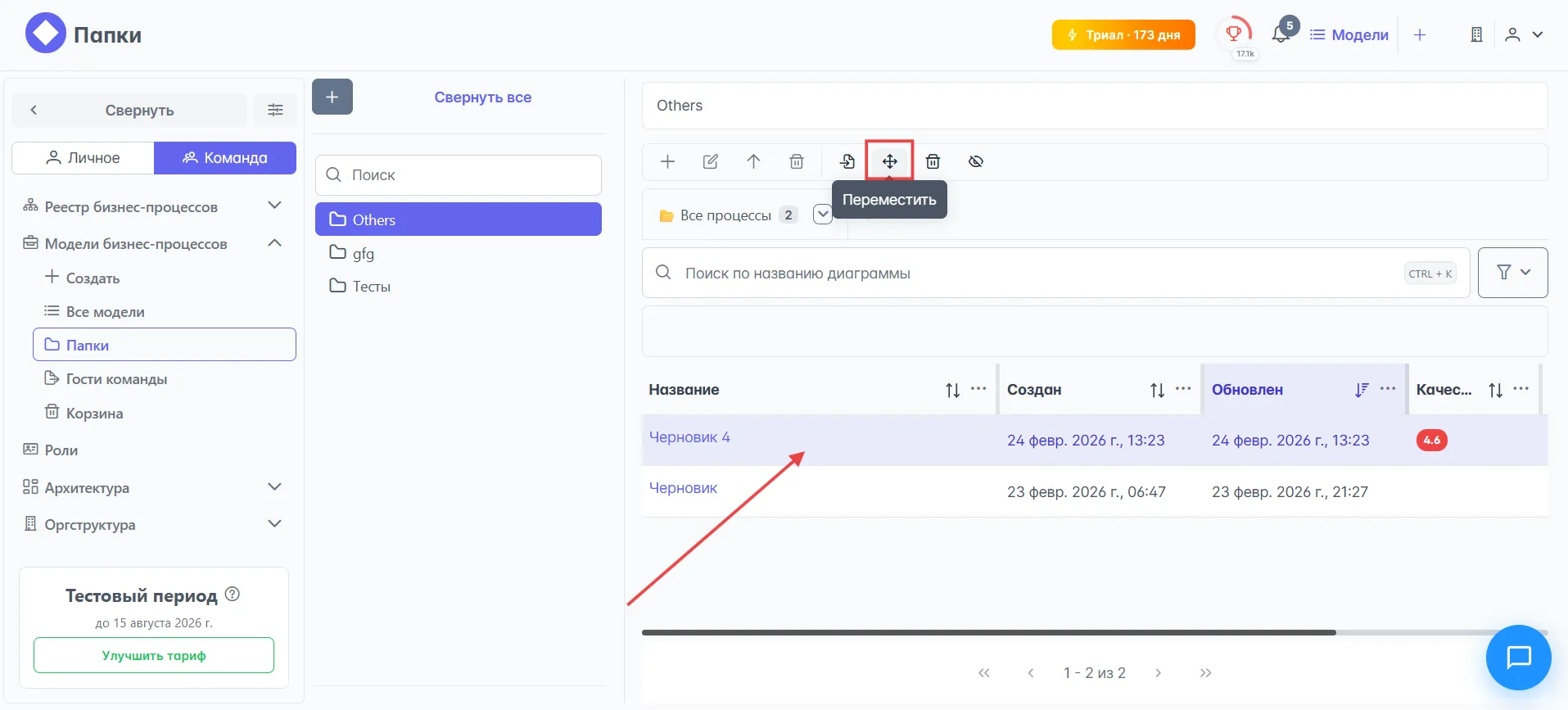Switch to Личное workspace toggle
Image resolution: width=1568 pixels, height=710 pixels.
pyautogui.click(x=83, y=158)
